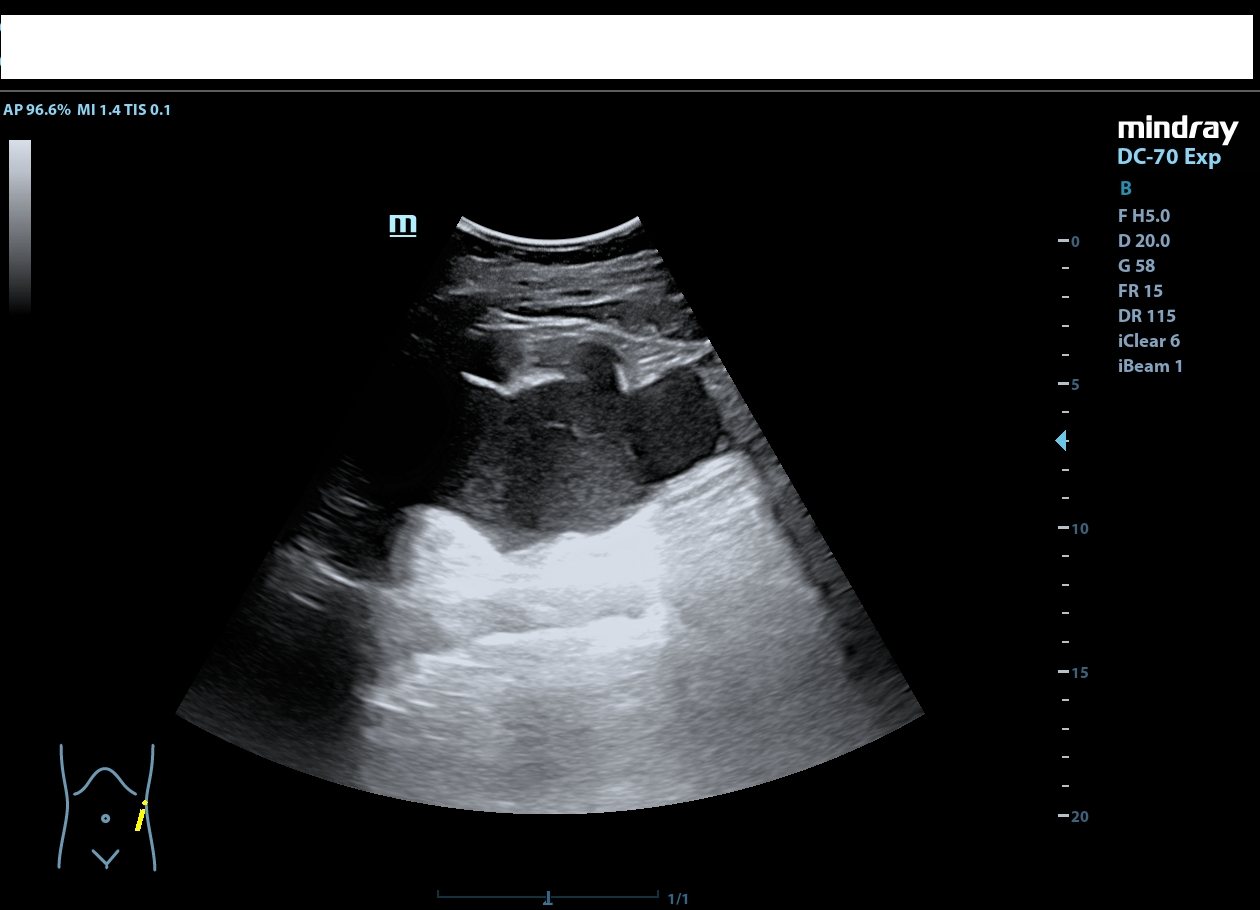The height and width of the screenshot is (910, 1260).
Task: Click the mindray logo
Action: (1177, 130)
